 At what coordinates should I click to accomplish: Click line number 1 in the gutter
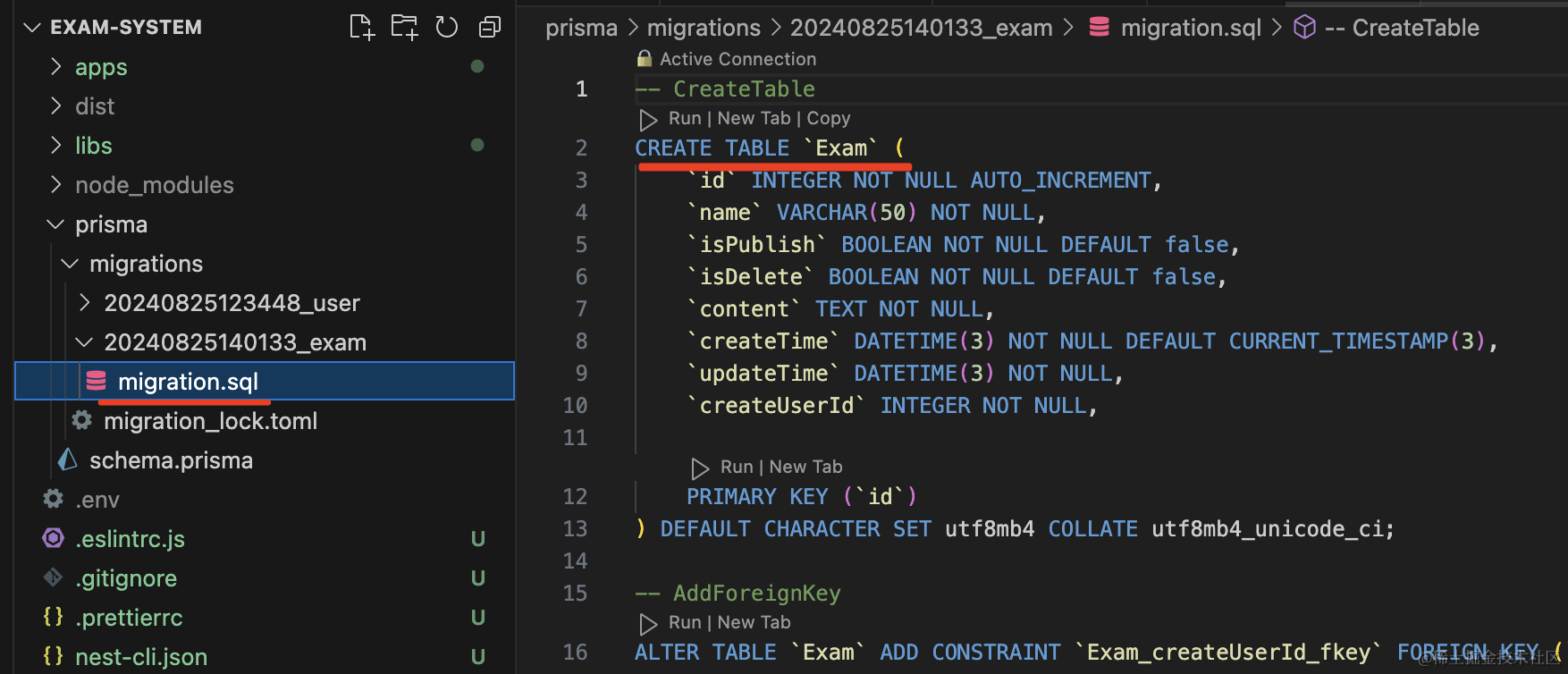tap(582, 89)
